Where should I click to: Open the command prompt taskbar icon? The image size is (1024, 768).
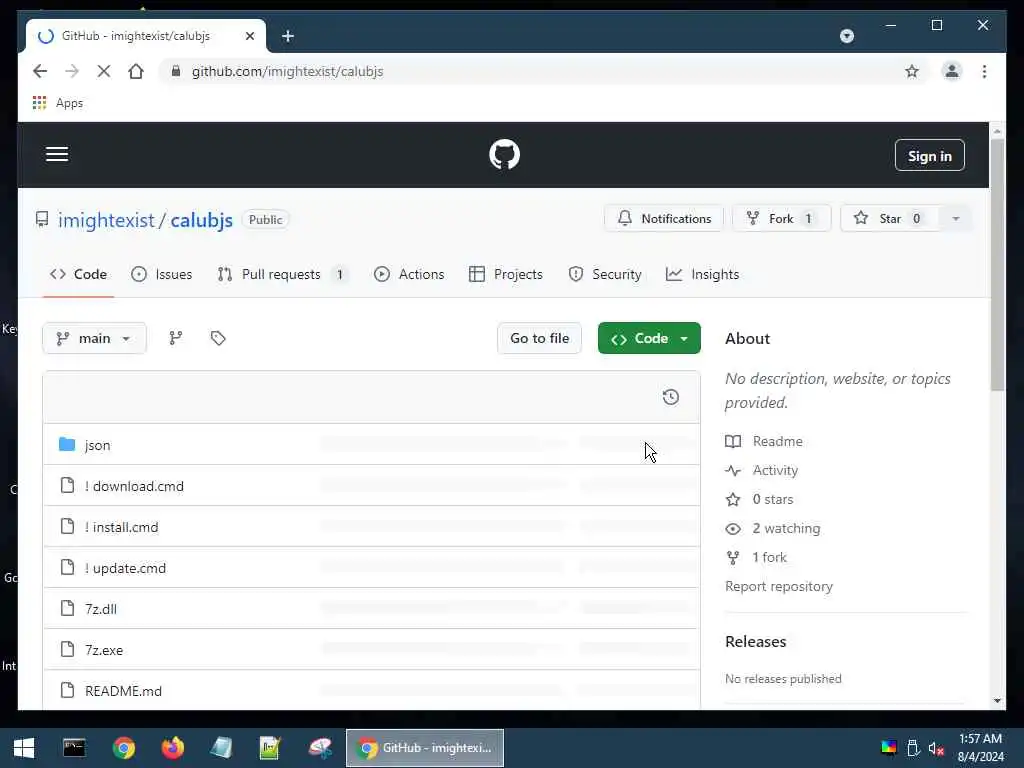coord(74,748)
